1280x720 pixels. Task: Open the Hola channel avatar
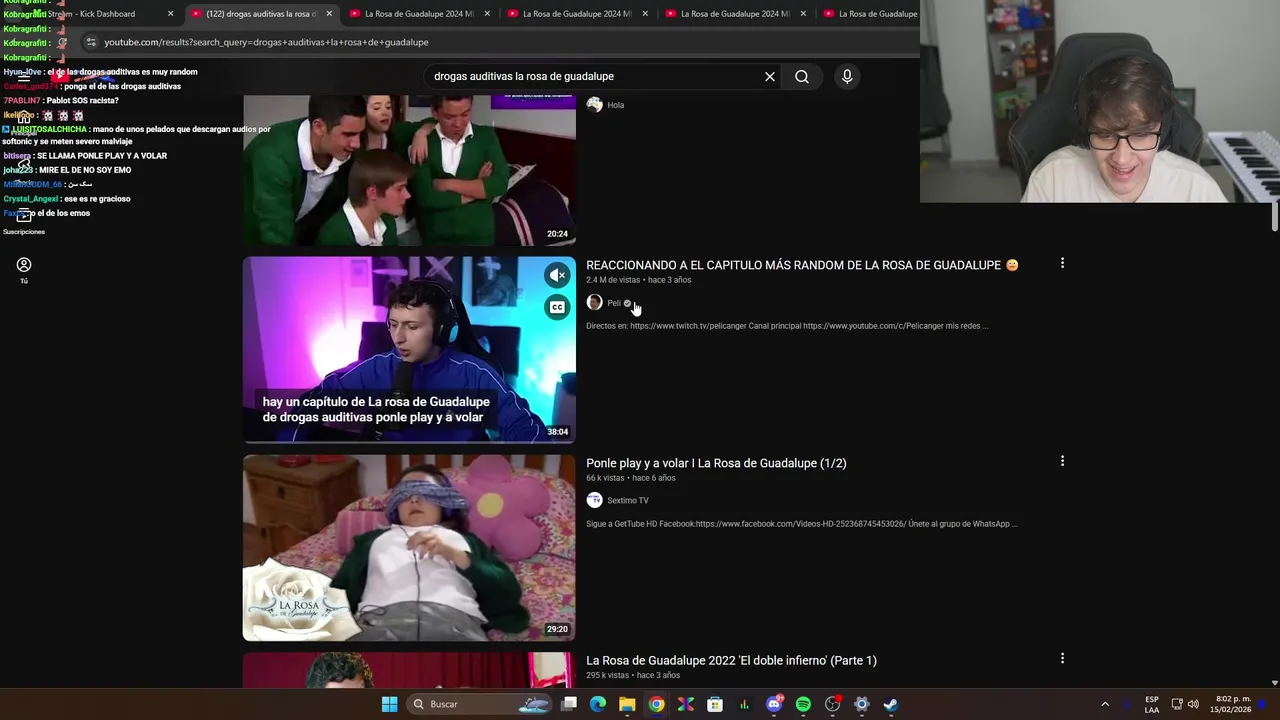(594, 105)
